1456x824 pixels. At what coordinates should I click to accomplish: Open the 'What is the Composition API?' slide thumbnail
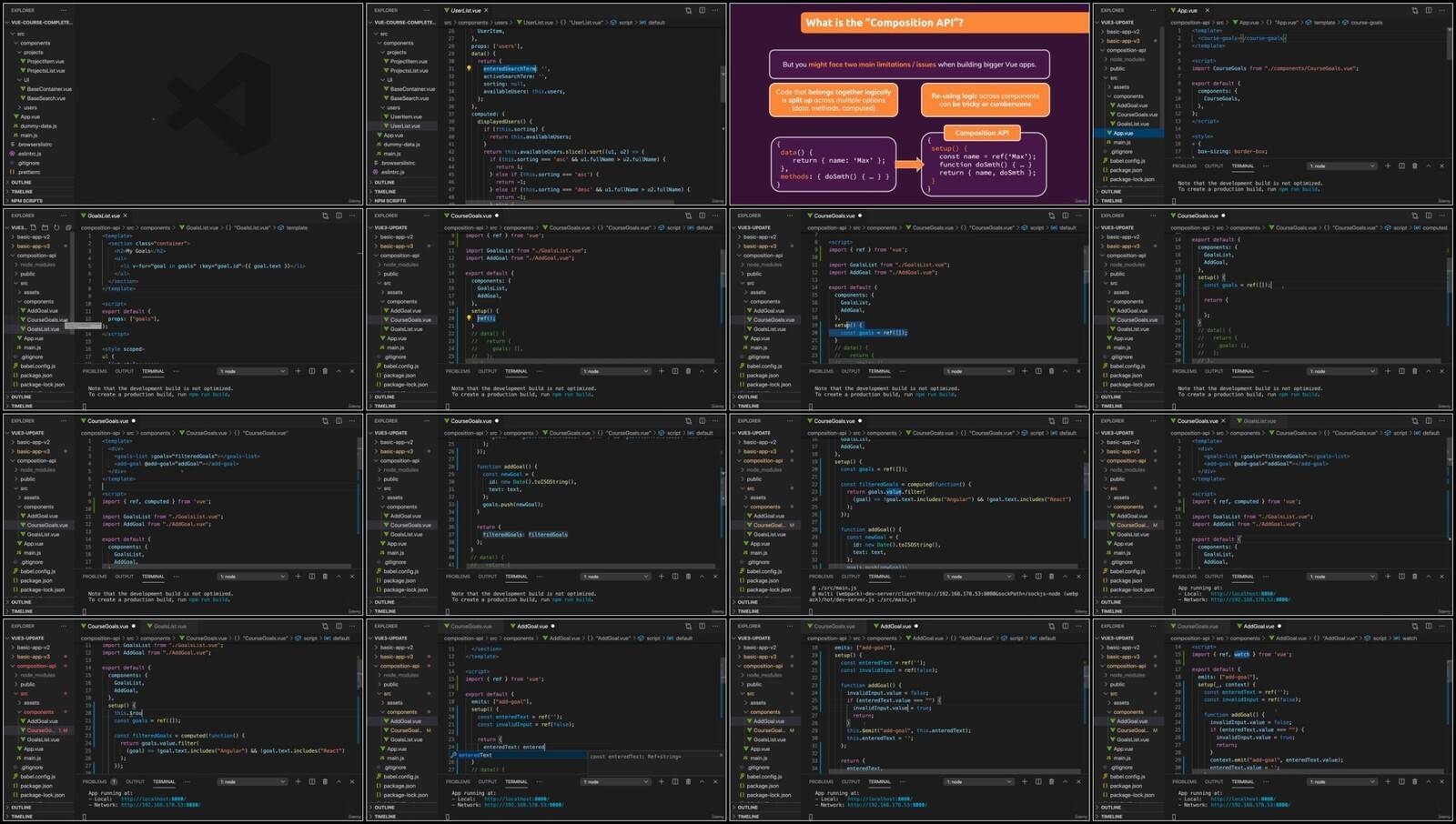(x=909, y=104)
